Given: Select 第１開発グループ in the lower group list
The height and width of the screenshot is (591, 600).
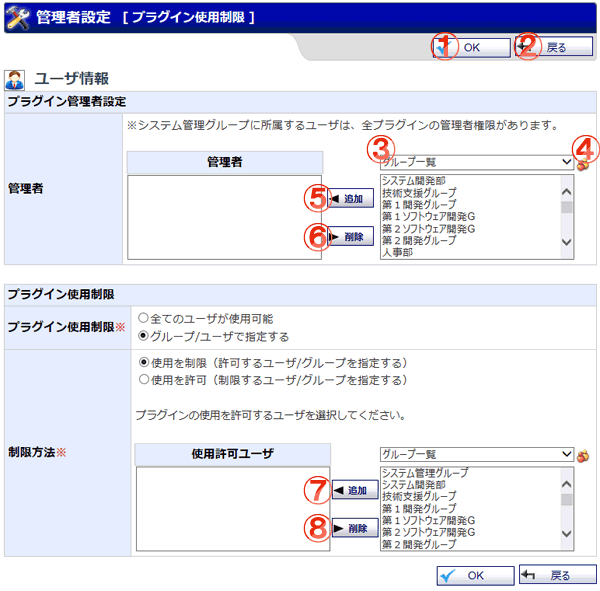Looking at the screenshot, I should tap(419, 508).
